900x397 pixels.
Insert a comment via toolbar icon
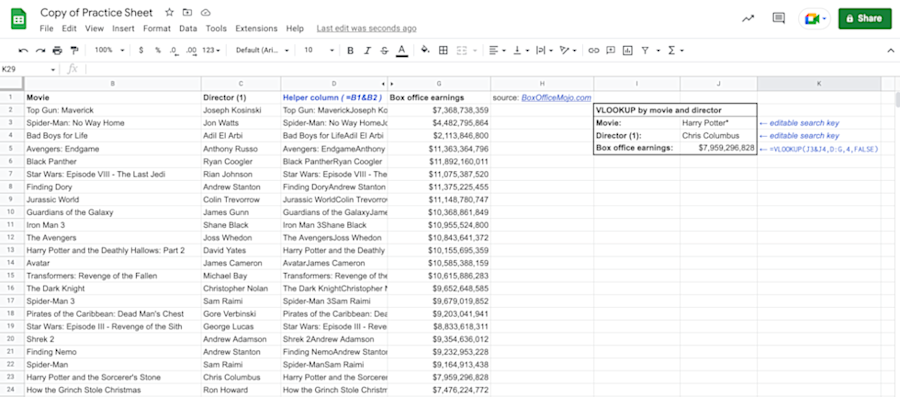point(611,50)
